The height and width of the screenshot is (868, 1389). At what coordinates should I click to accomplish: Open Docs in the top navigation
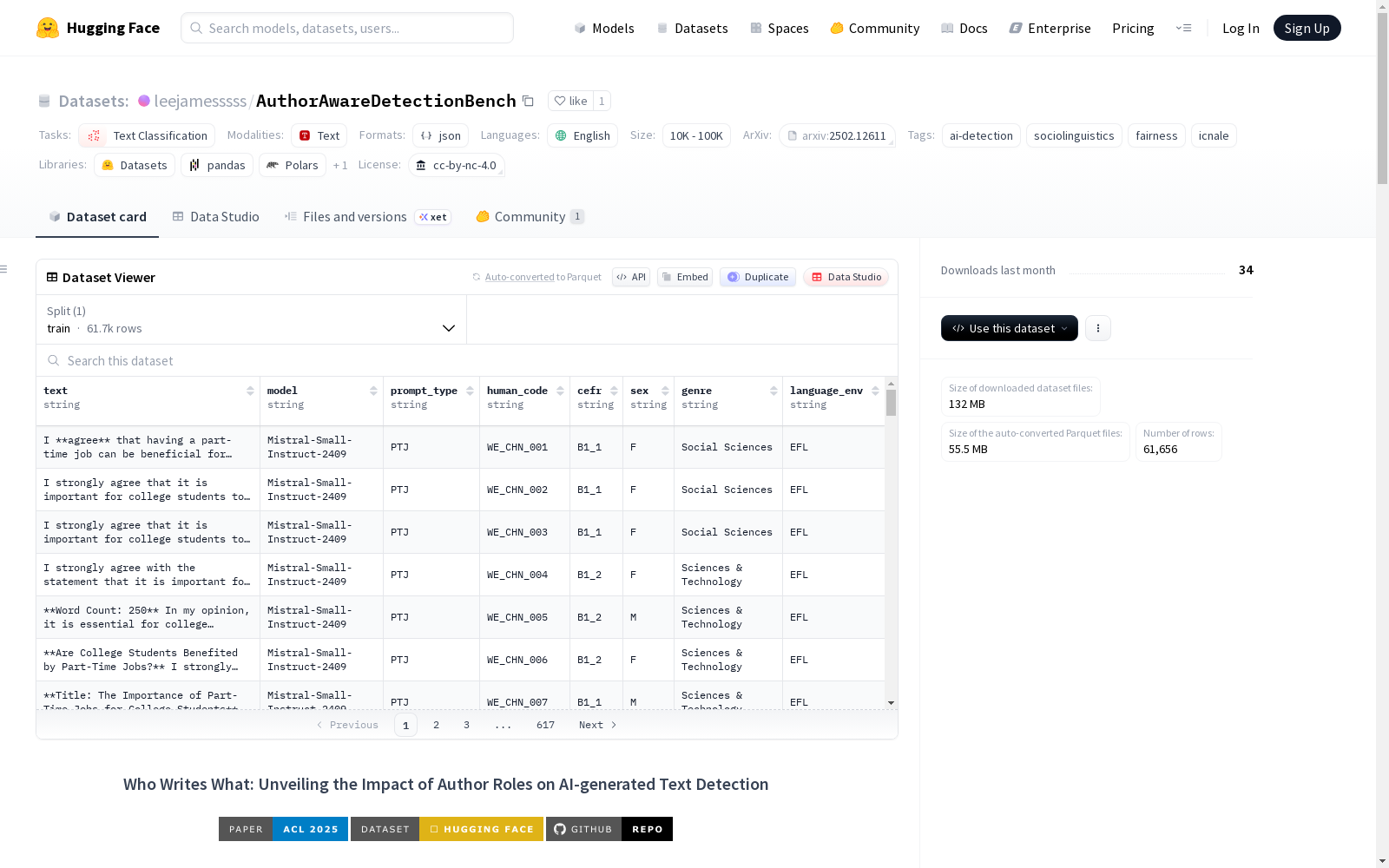point(964,28)
